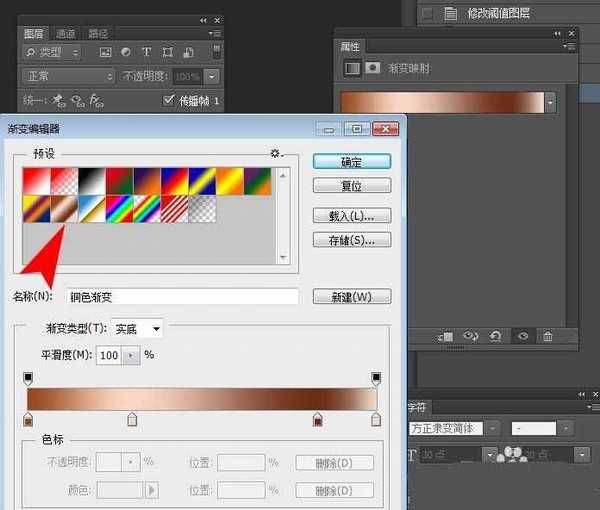Open the gradient picker dropdown arrow
Screen dimensions: 600x510
(x=550, y=102)
